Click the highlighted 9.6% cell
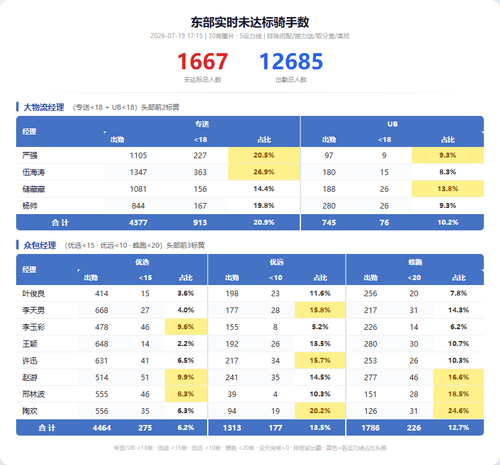500x465 pixels. [186, 327]
